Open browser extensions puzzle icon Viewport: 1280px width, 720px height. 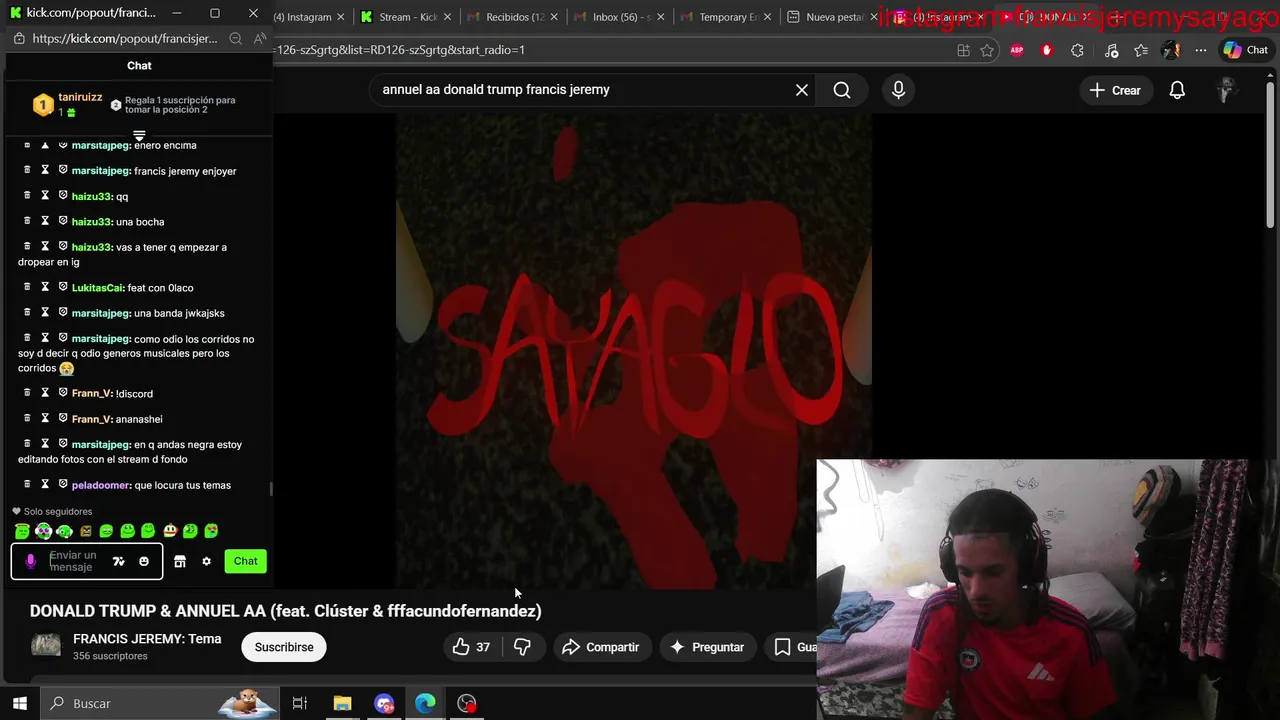click(1077, 50)
